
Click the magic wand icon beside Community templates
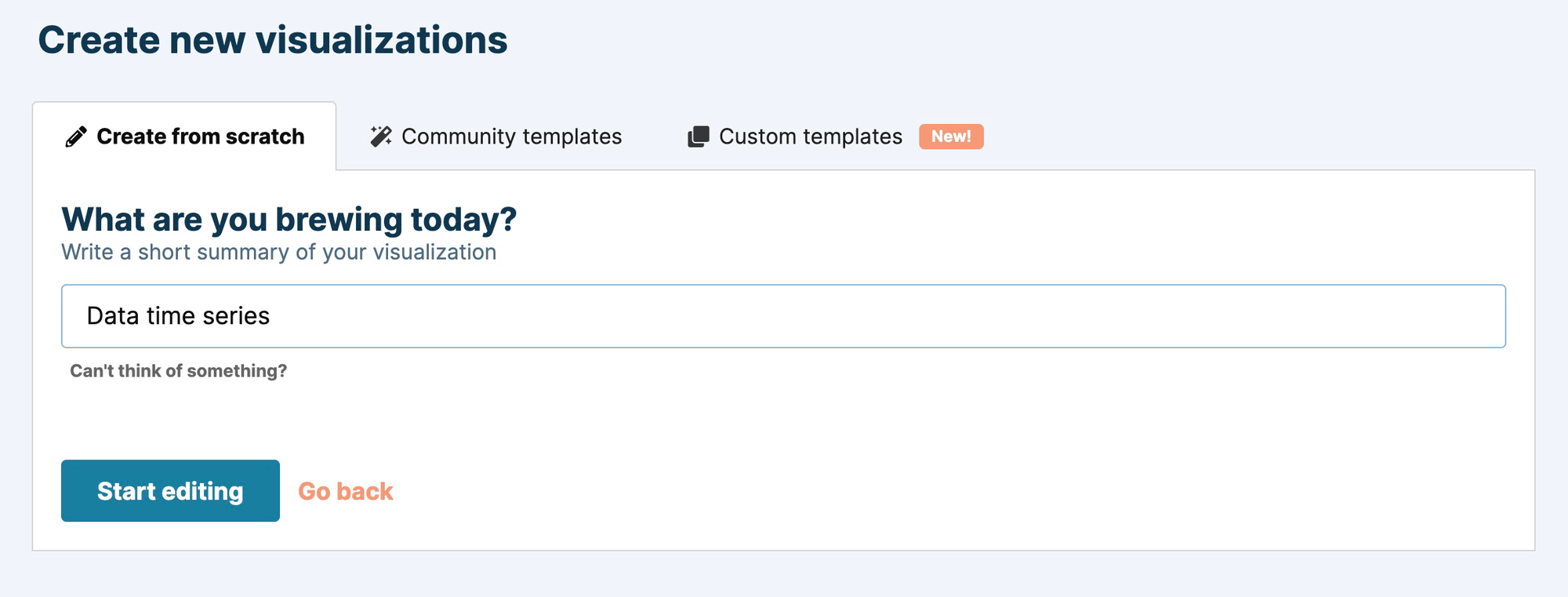click(x=381, y=137)
